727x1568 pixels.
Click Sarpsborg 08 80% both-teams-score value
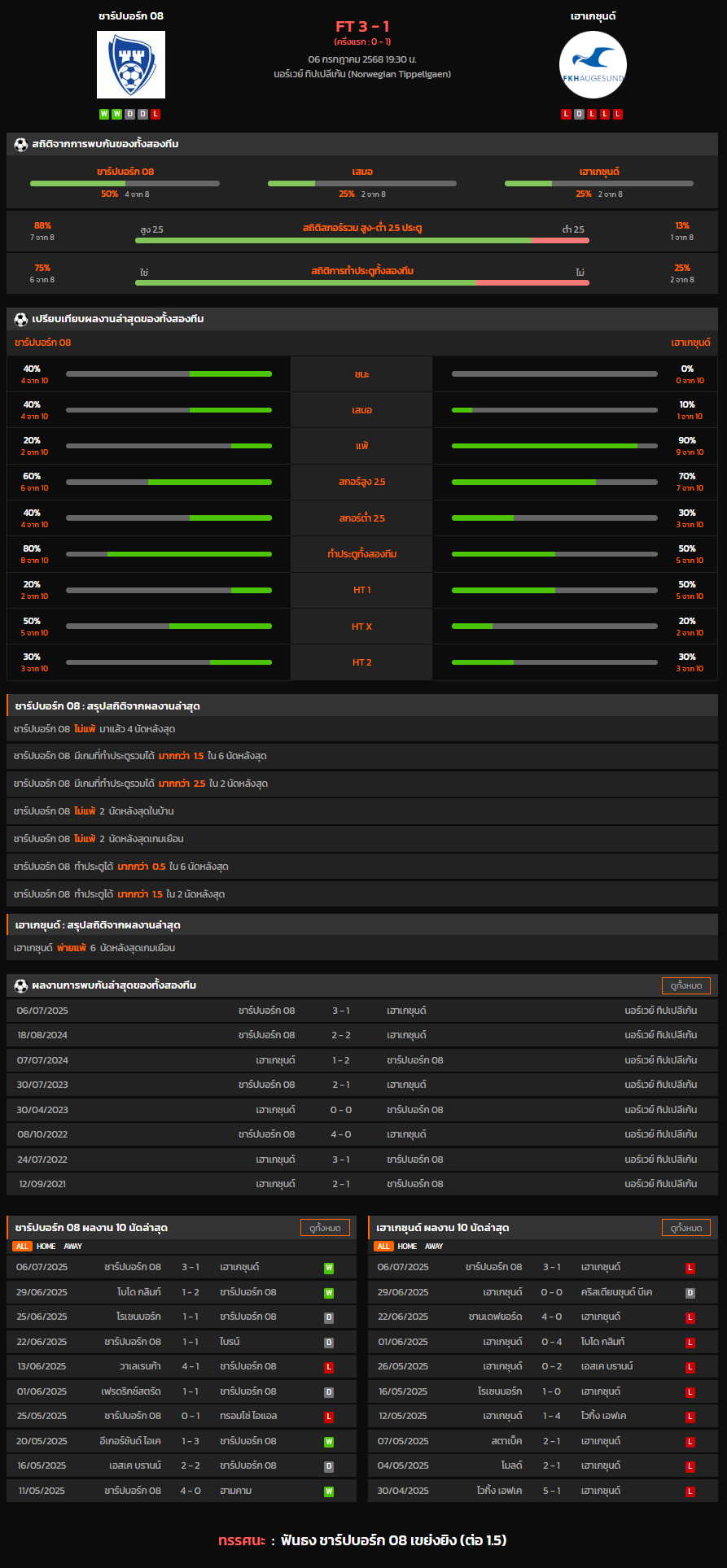[32, 548]
